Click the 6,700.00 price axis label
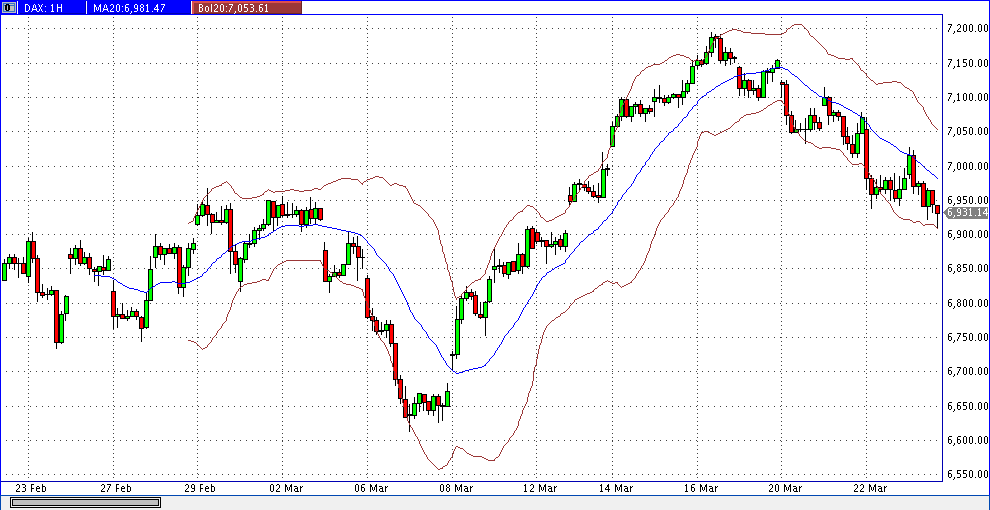 point(967,371)
